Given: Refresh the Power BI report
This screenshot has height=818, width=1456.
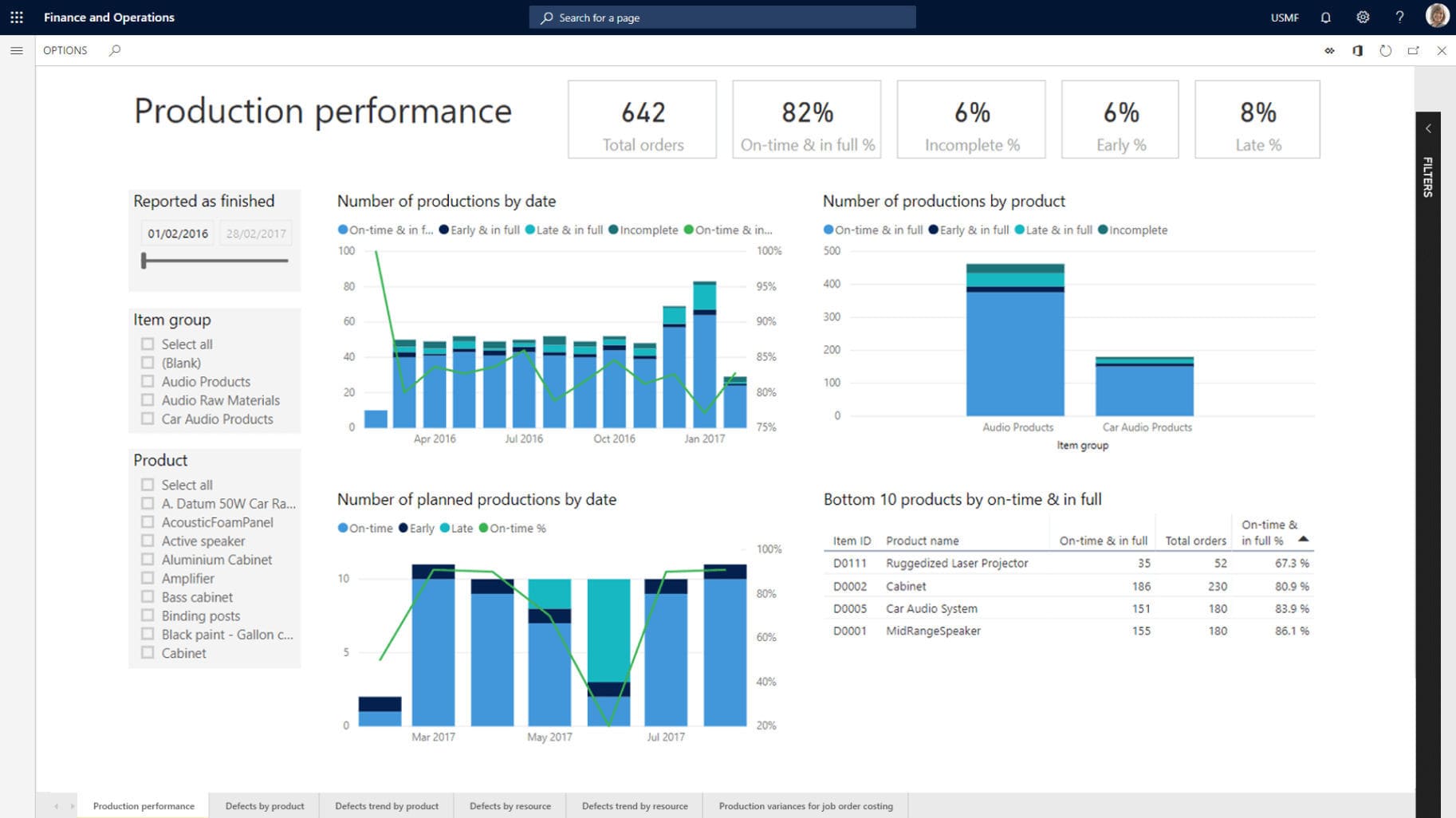Looking at the screenshot, I should point(1386,50).
